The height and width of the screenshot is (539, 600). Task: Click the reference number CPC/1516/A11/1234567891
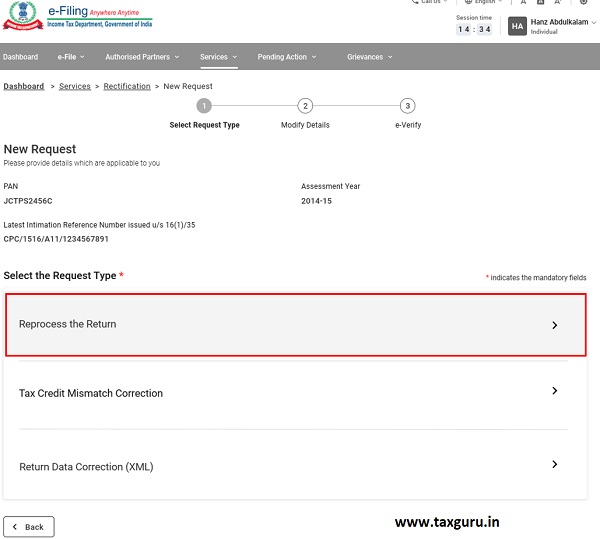56,239
